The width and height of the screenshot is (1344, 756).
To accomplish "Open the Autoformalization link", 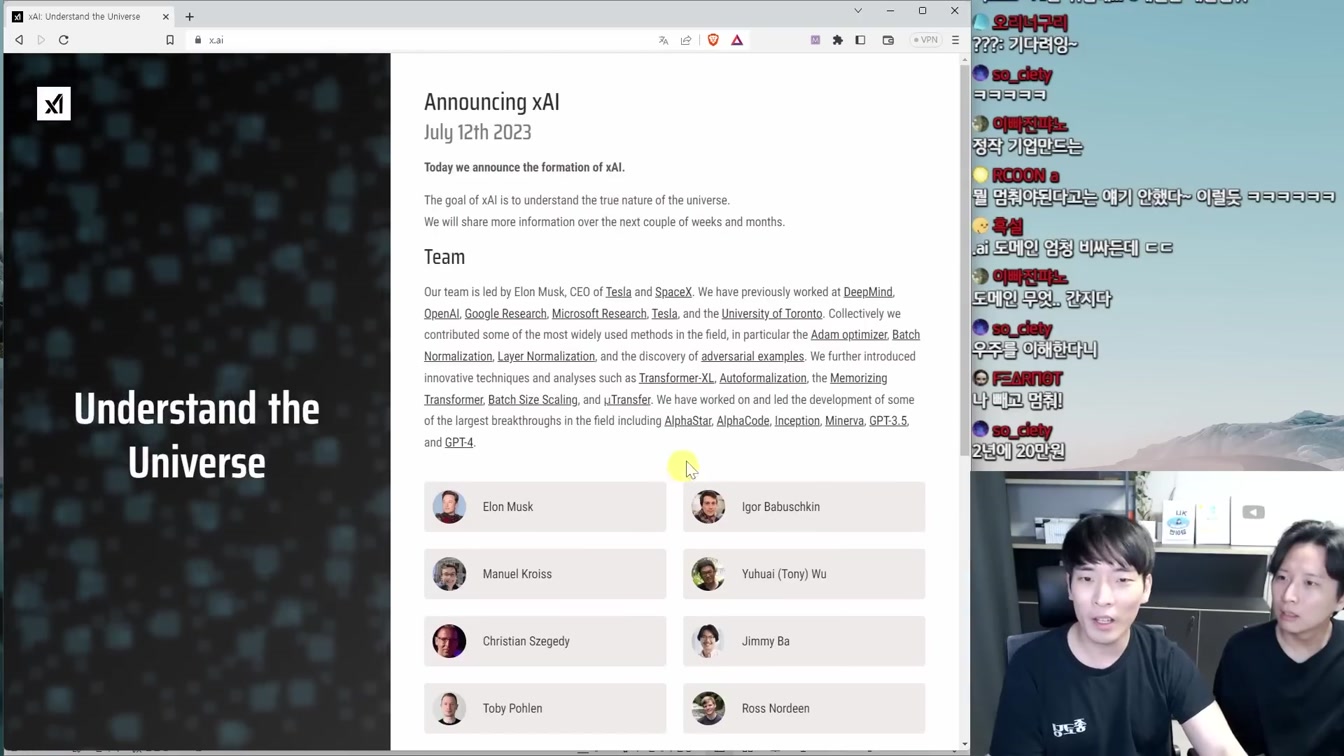I will coord(763,378).
